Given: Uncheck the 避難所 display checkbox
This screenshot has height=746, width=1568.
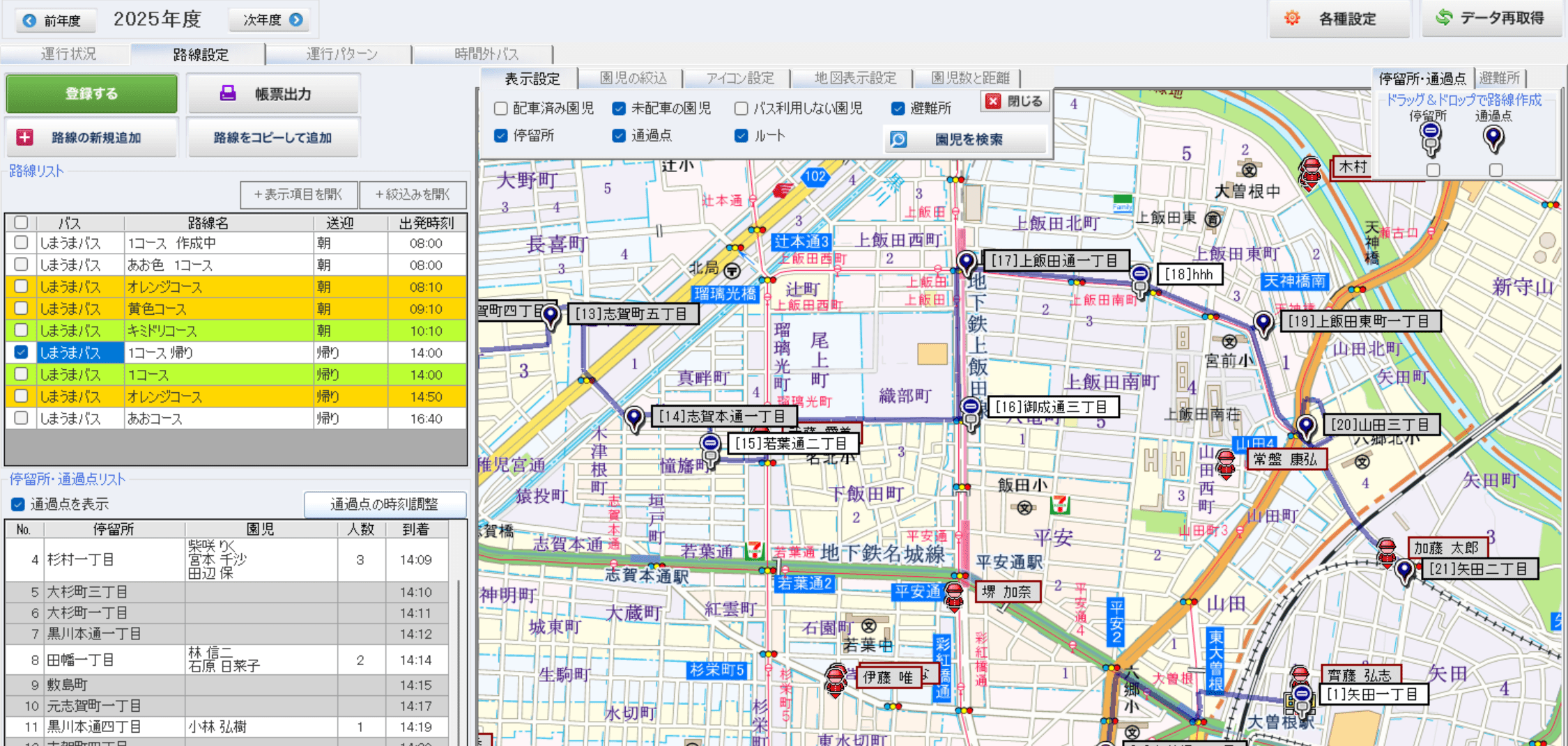Looking at the screenshot, I should point(898,109).
